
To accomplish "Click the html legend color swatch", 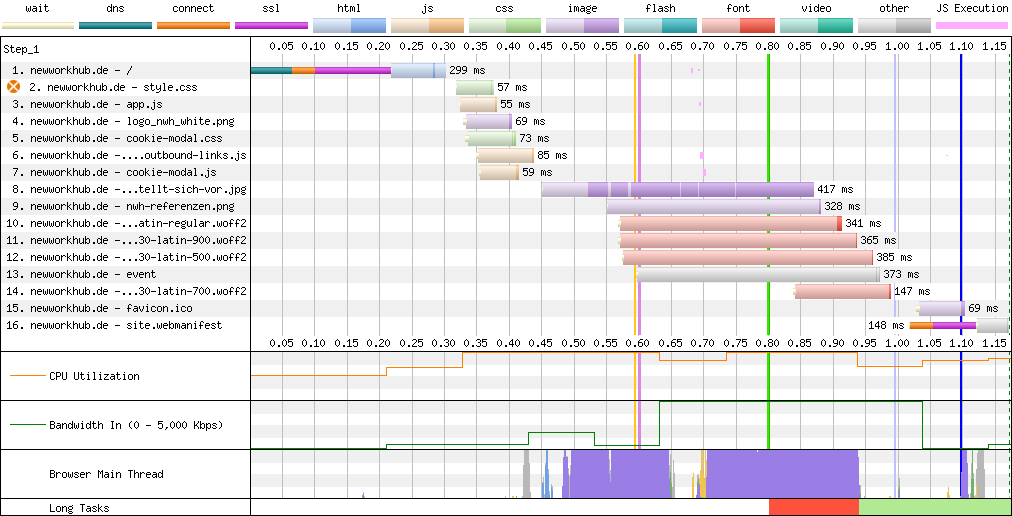I will tap(349, 25).
